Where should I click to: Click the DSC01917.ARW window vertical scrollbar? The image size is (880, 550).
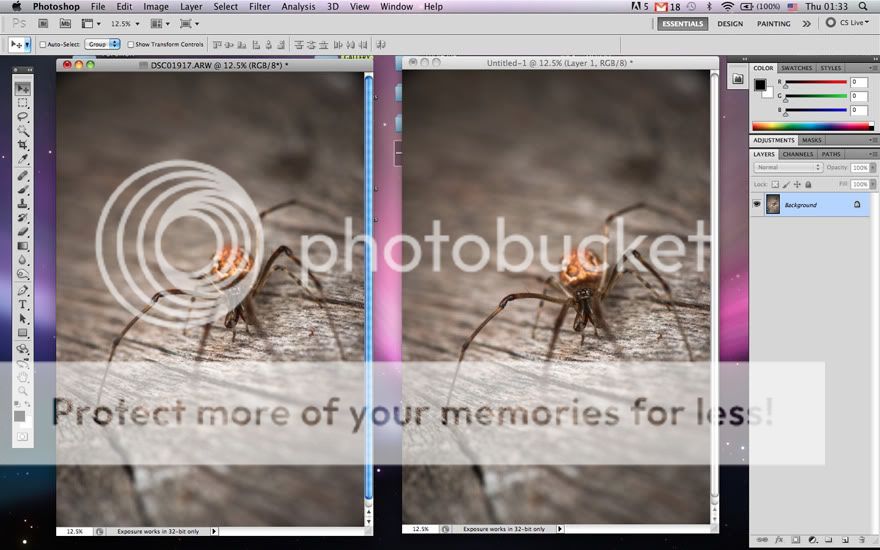click(369, 286)
